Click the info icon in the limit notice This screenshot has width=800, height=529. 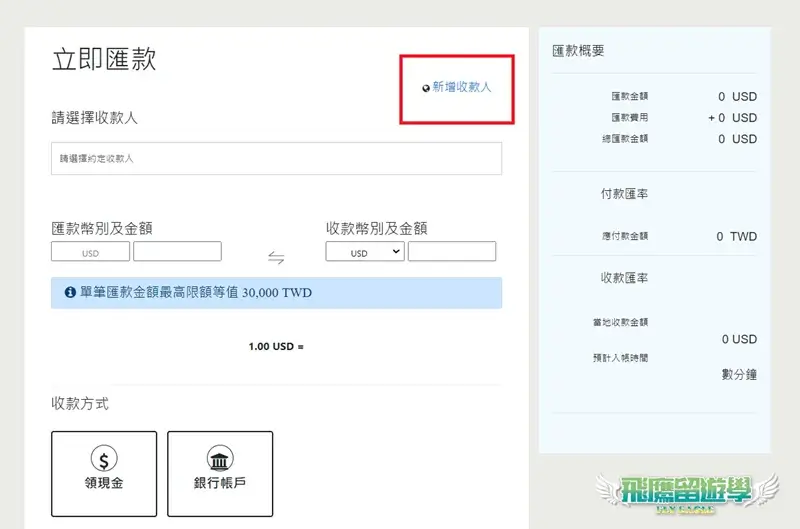(70, 292)
